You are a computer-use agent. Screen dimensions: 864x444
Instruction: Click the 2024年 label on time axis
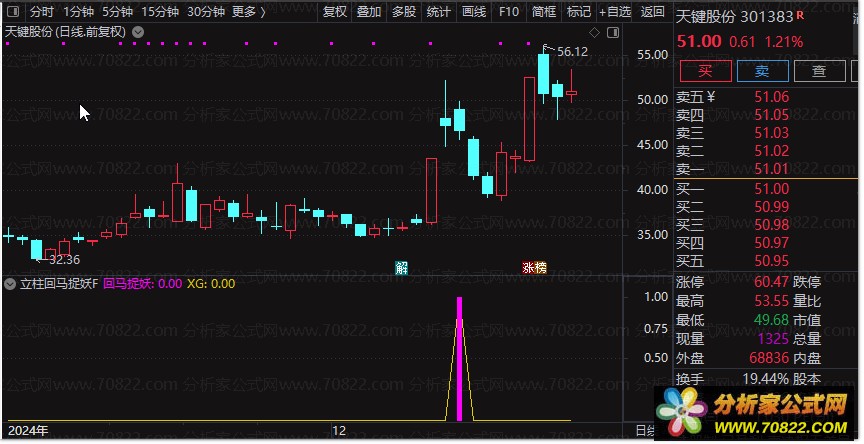28,431
